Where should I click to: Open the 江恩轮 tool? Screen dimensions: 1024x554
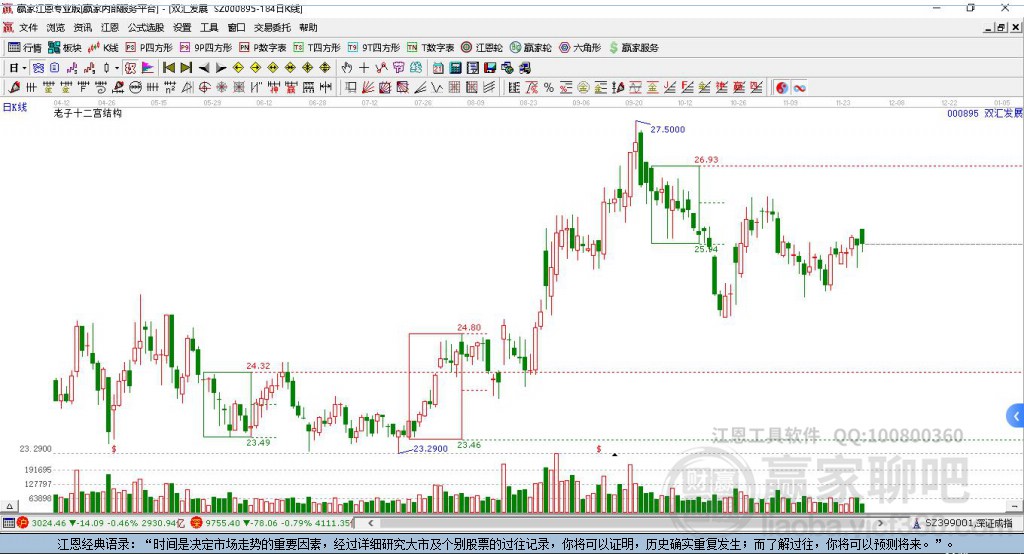coord(482,48)
